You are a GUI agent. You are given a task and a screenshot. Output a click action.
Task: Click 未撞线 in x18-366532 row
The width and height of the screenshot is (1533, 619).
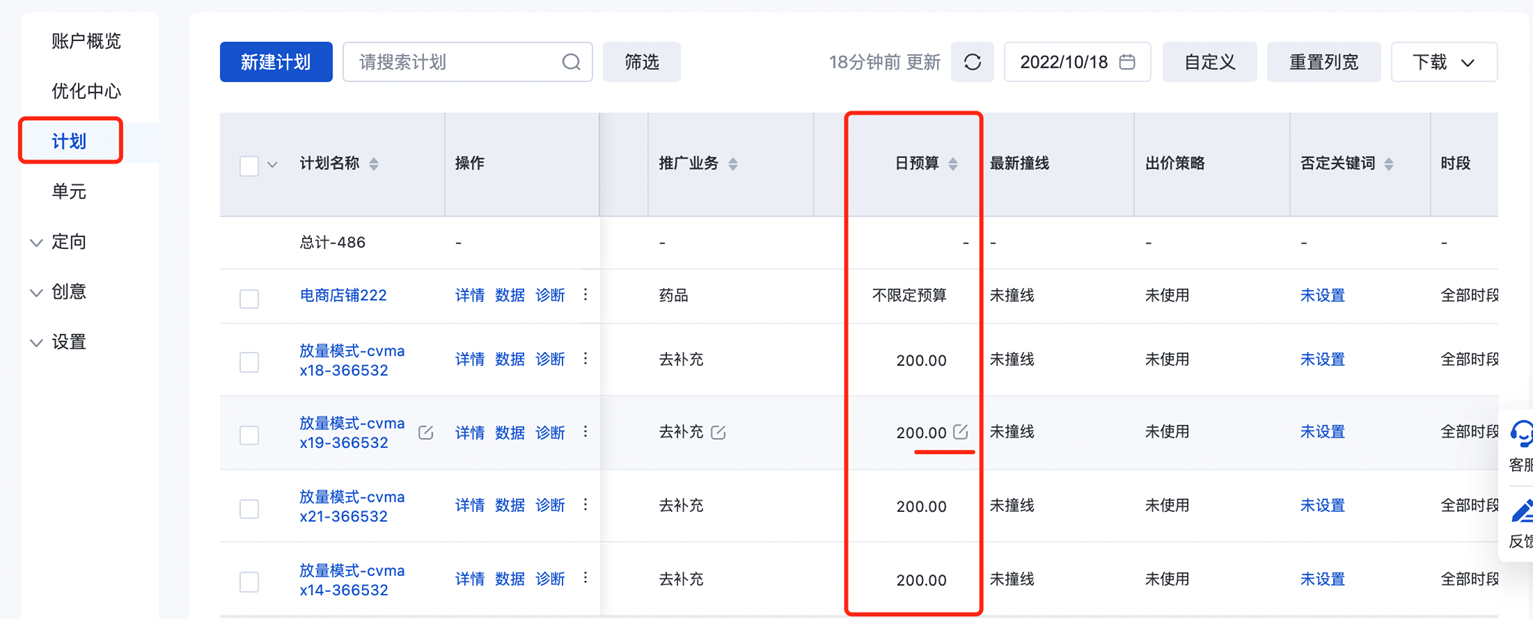point(1012,359)
